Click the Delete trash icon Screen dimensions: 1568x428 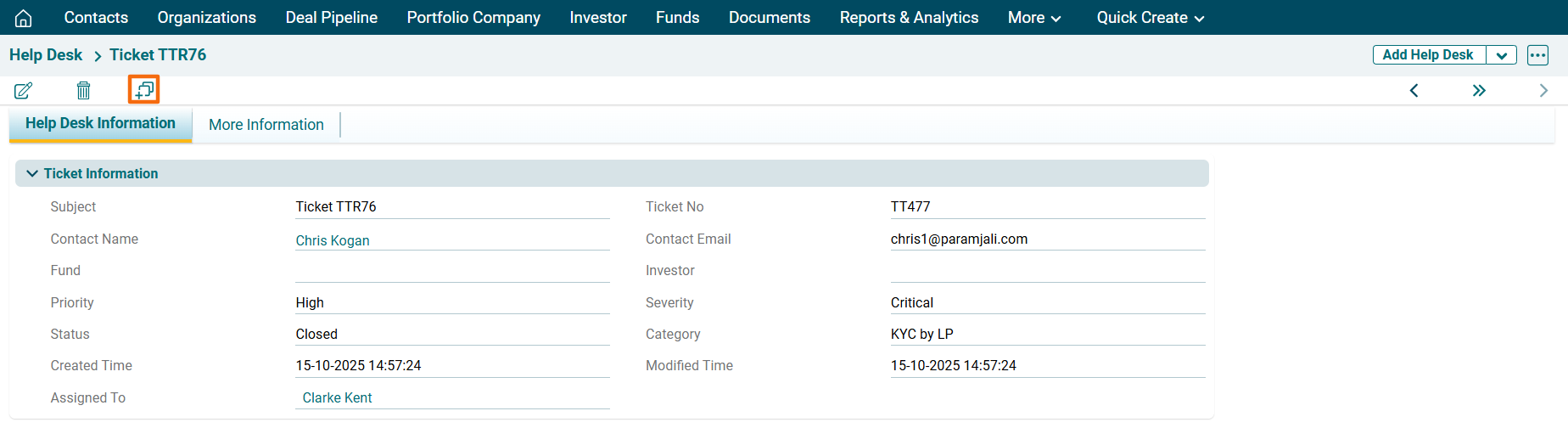[83, 90]
